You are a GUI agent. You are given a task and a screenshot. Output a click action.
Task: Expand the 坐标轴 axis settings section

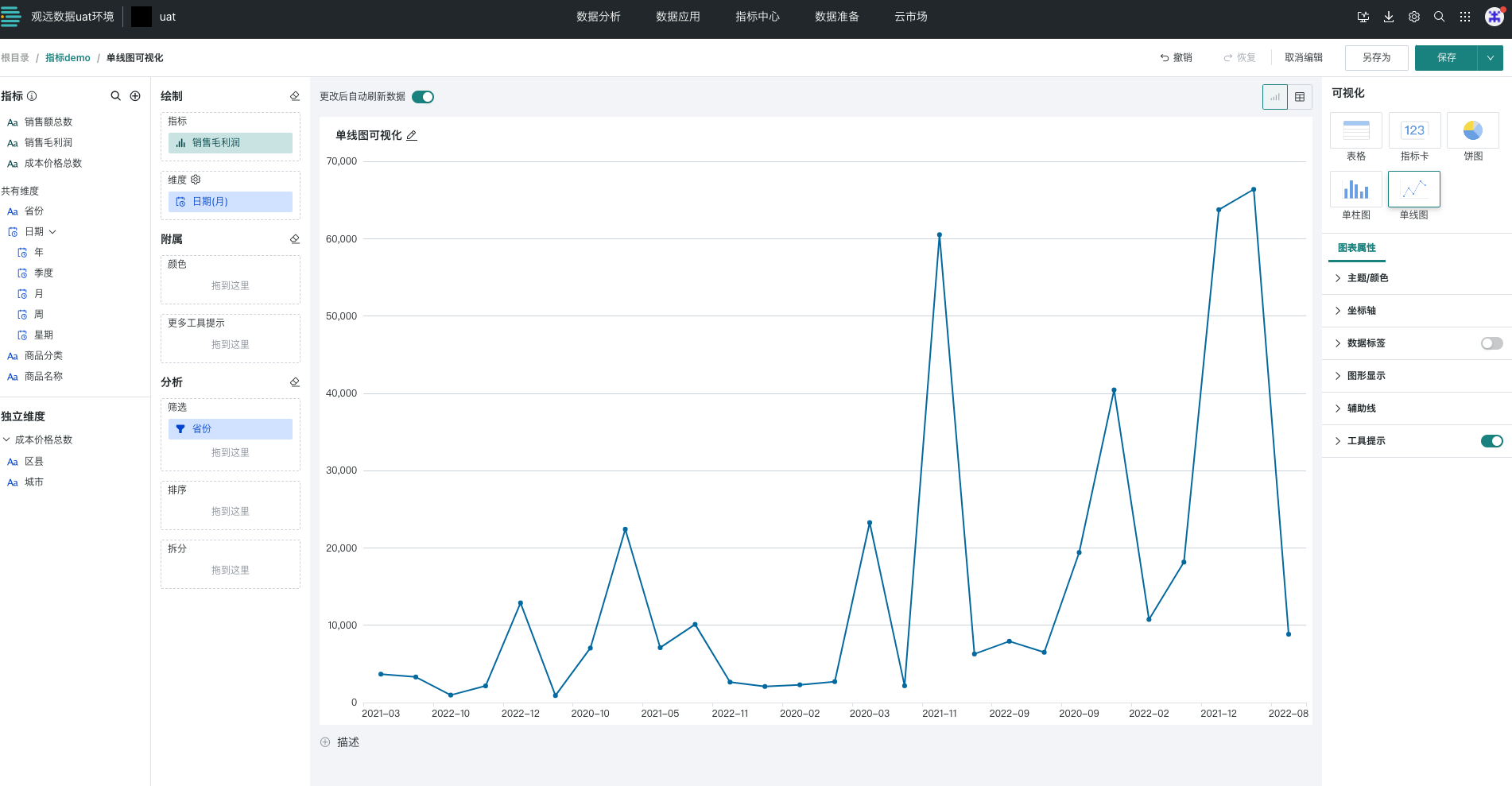click(x=1361, y=311)
